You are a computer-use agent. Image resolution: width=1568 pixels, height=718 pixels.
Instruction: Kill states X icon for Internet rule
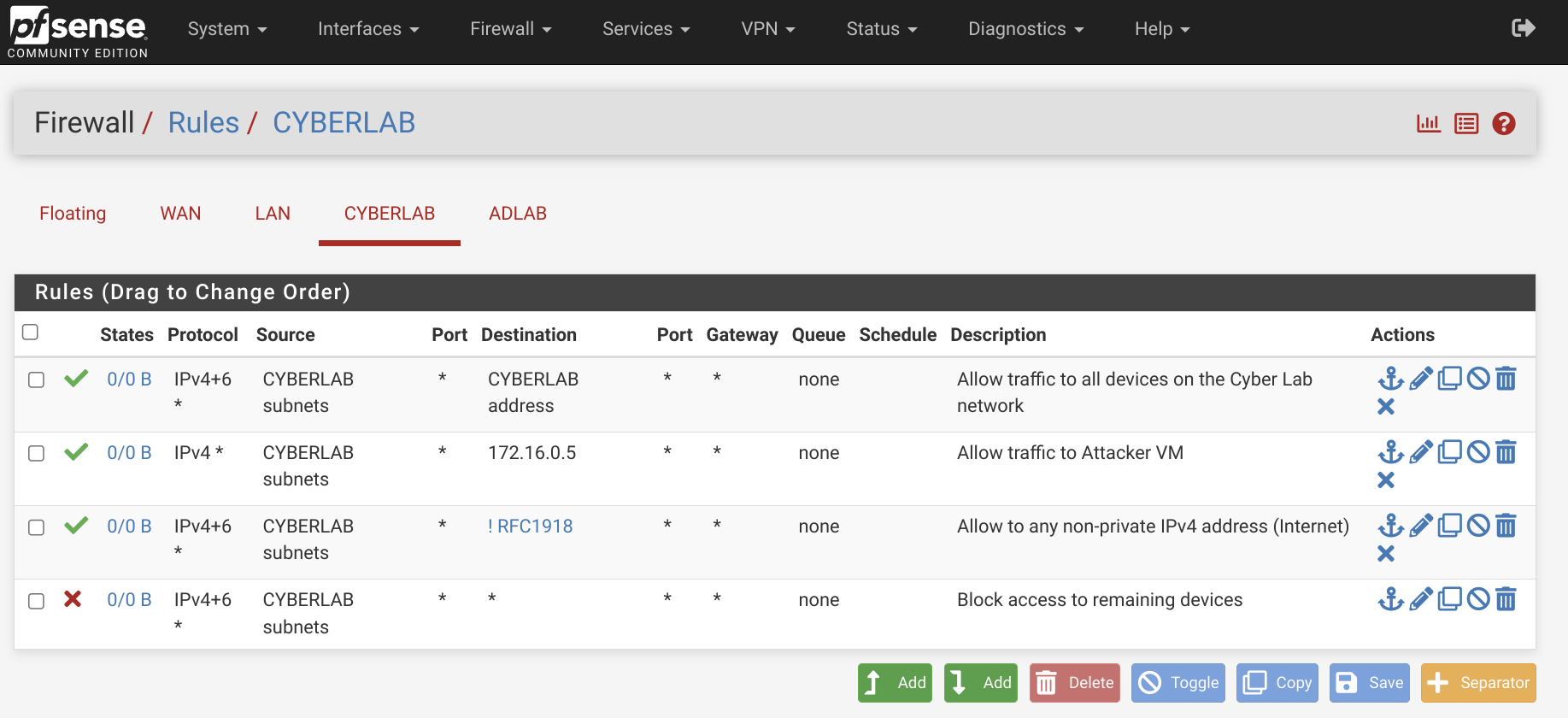(x=1386, y=554)
